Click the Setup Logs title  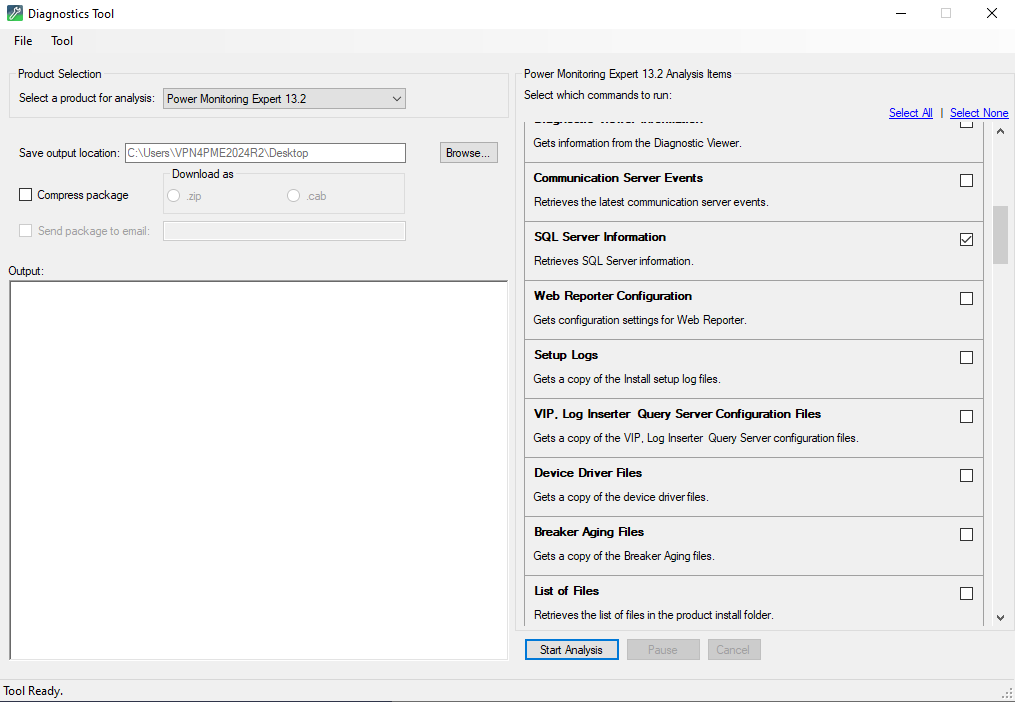click(x=566, y=355)
